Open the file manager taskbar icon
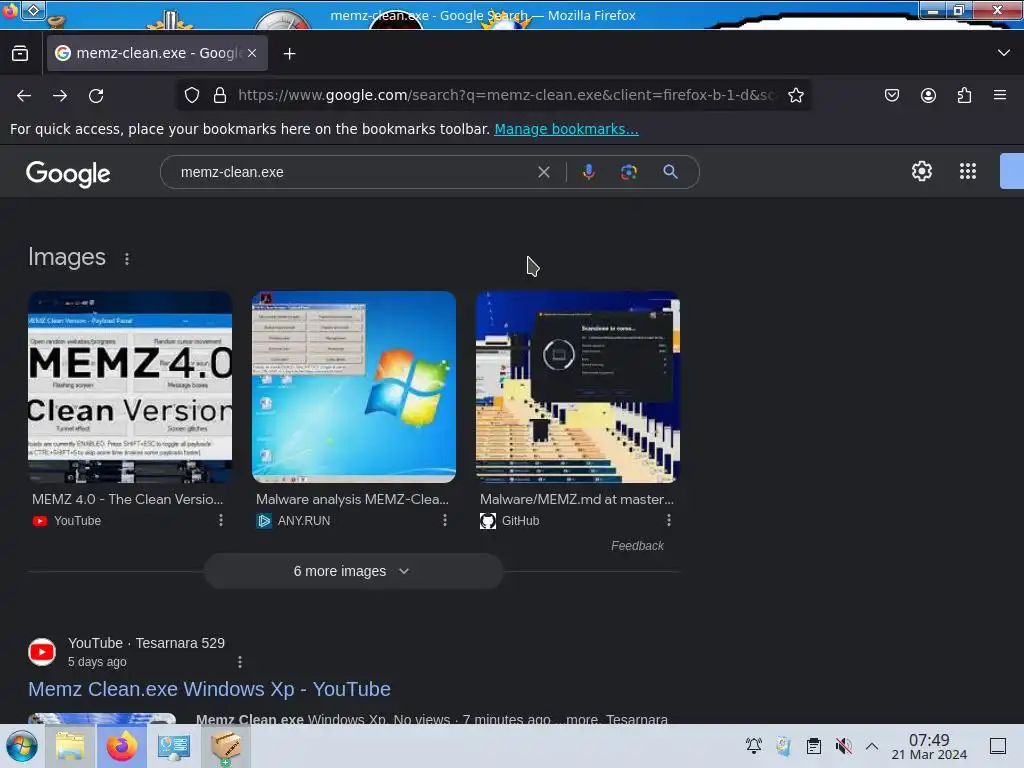The width and height of the screenshot is (1024, 768). (70, 746)
